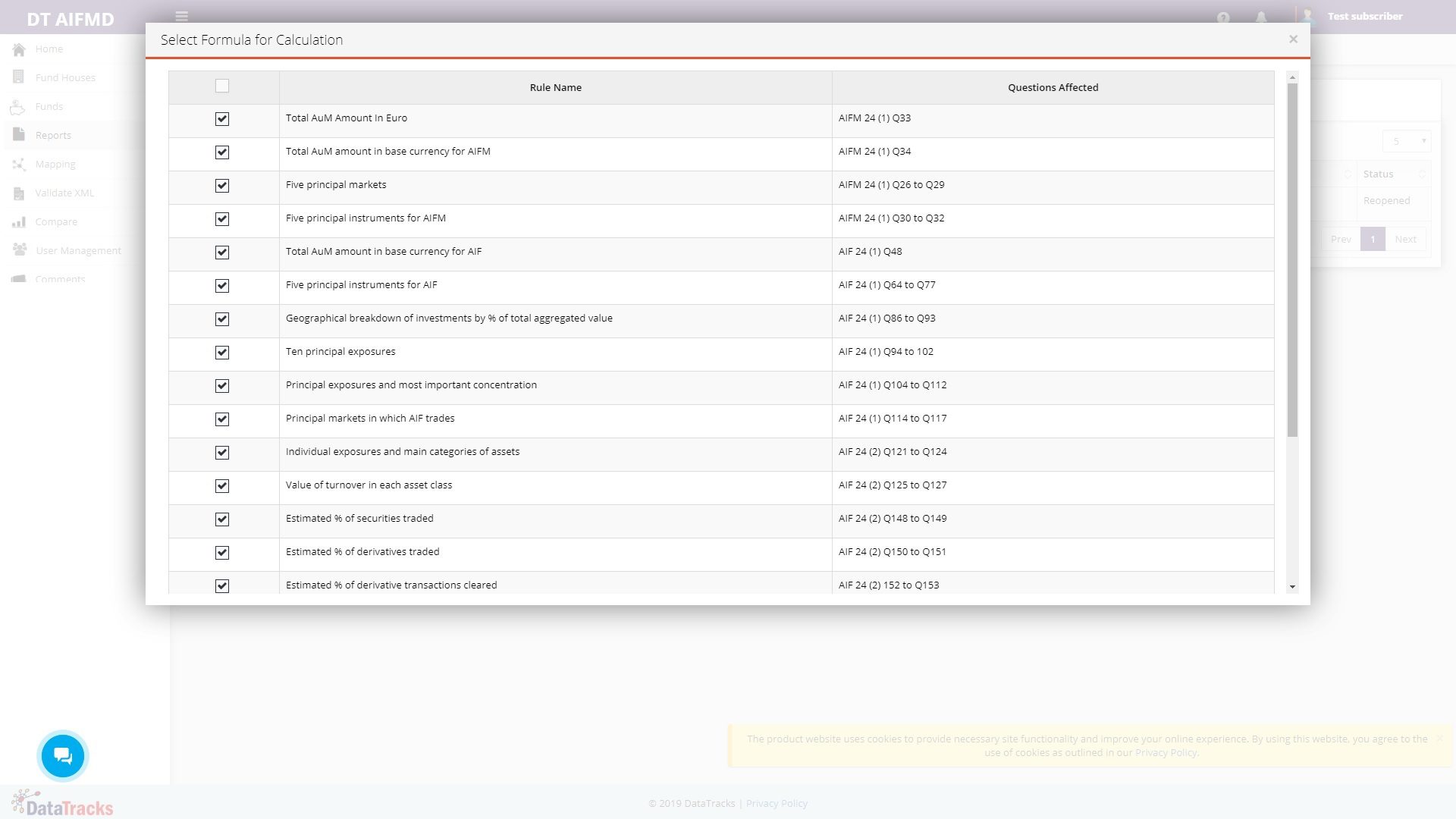Click the user avatar icon
1456x819 pixels.
point(1307,15)
